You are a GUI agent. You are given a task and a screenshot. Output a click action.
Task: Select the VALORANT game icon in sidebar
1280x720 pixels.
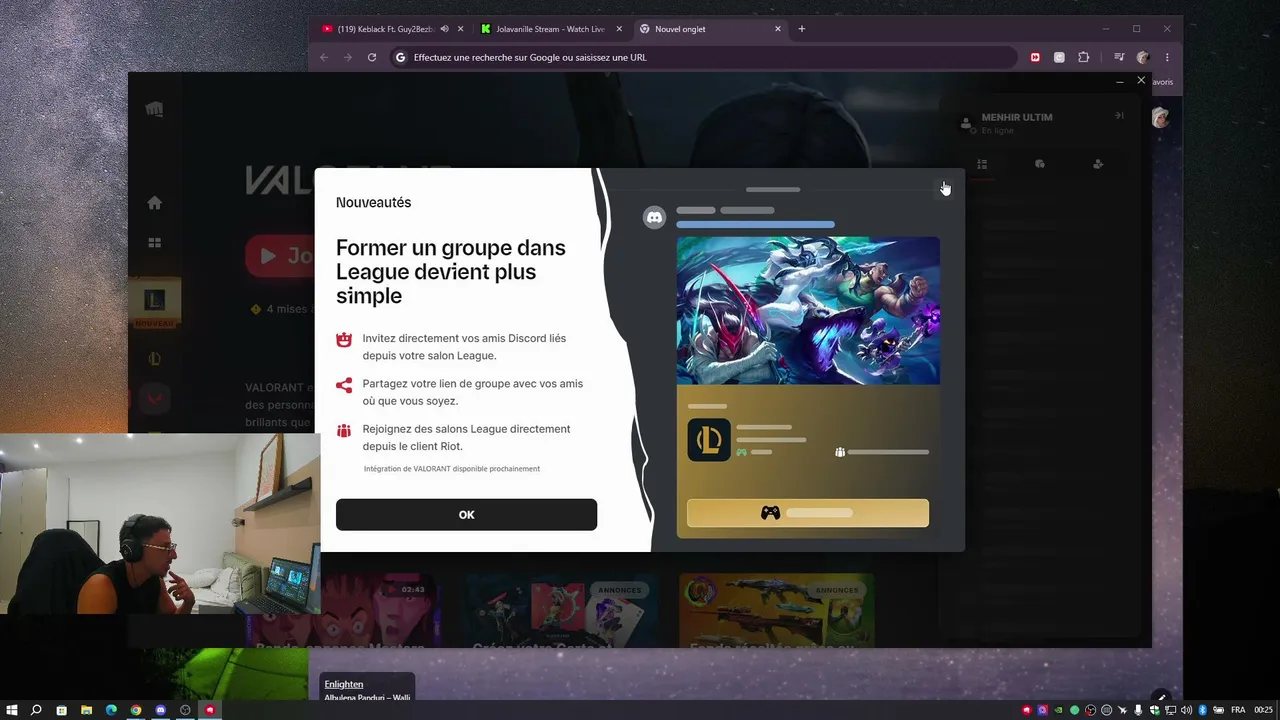point(154,397)
